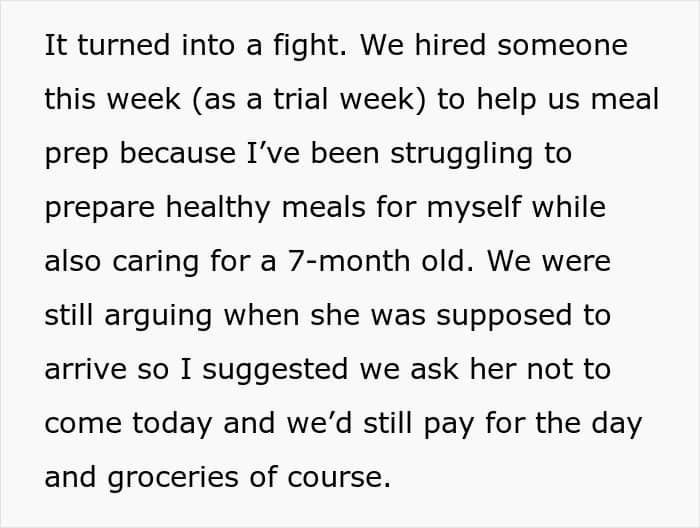The image size is (700, 528).
Task: Click the word "arrive"
Action: (83, 369)
